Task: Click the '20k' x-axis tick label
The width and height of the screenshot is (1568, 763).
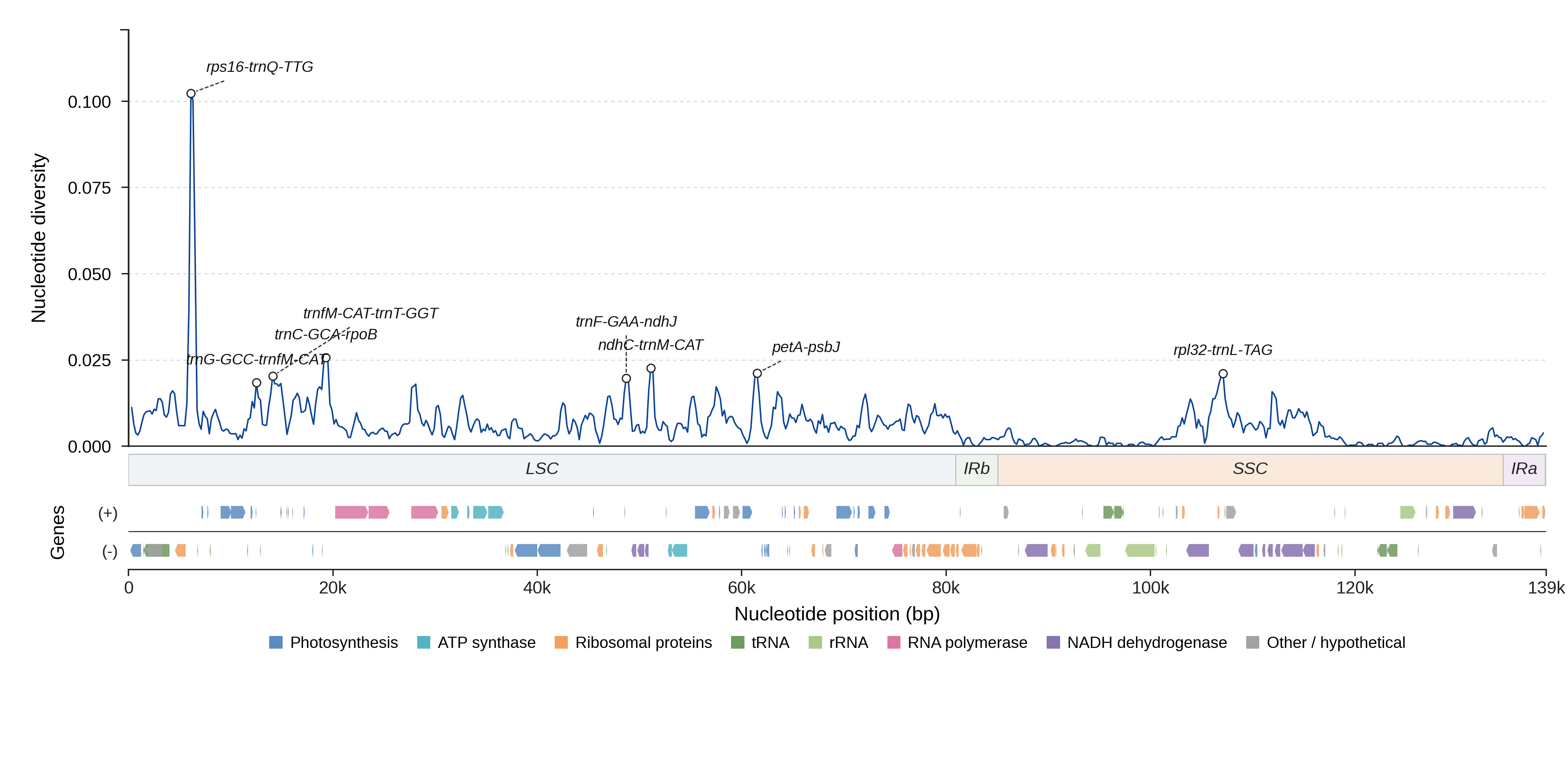Action: (333, 588)
